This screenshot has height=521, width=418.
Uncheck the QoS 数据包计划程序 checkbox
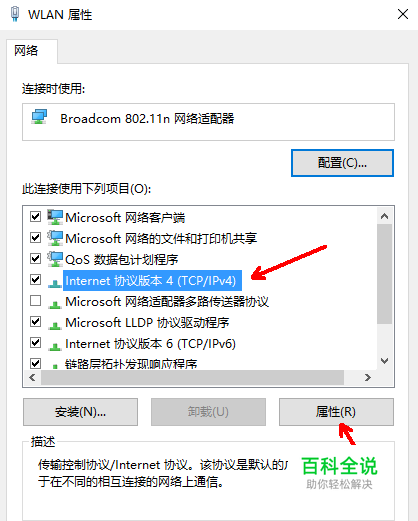[x=35, y=259]
